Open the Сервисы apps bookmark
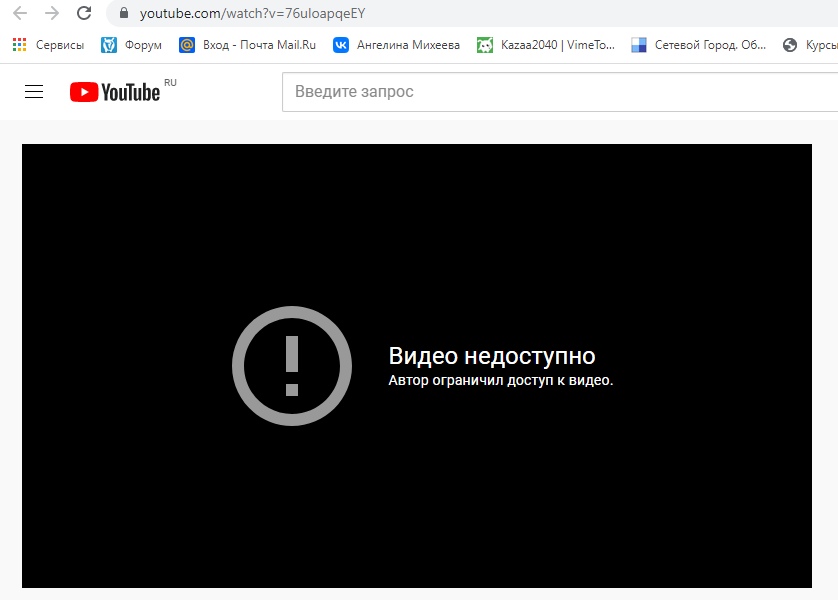This screenshot has width=838, height=600. pyautogui.click(x=48, y=45)
